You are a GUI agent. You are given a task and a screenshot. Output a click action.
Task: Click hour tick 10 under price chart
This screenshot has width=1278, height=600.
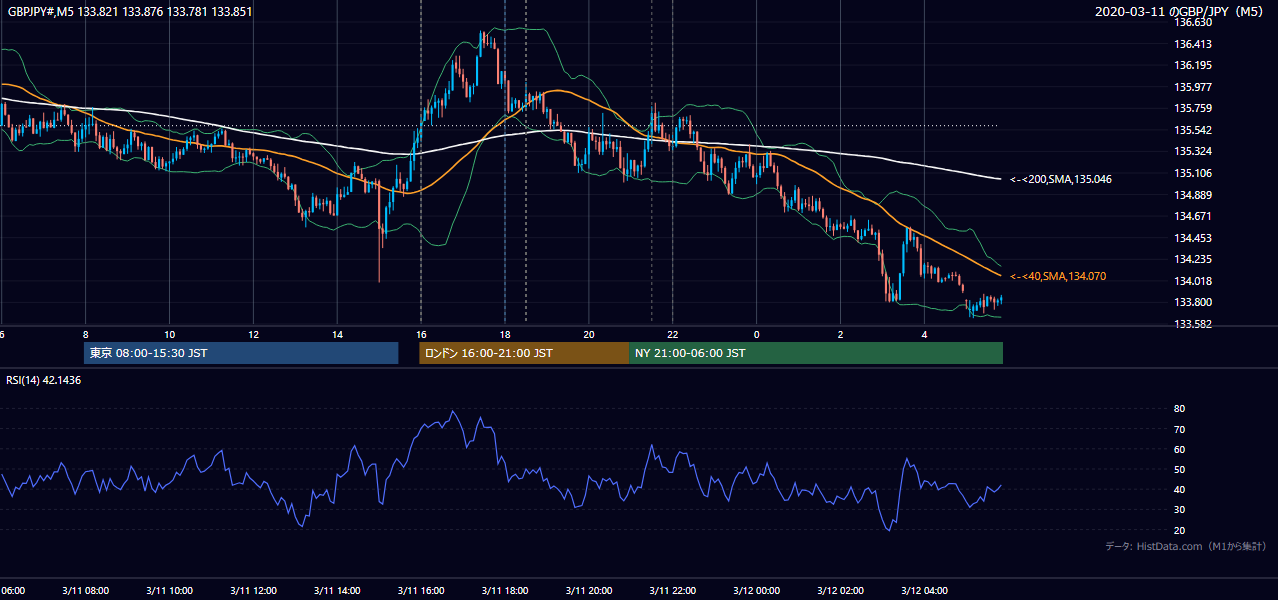[x=169, y=335]
